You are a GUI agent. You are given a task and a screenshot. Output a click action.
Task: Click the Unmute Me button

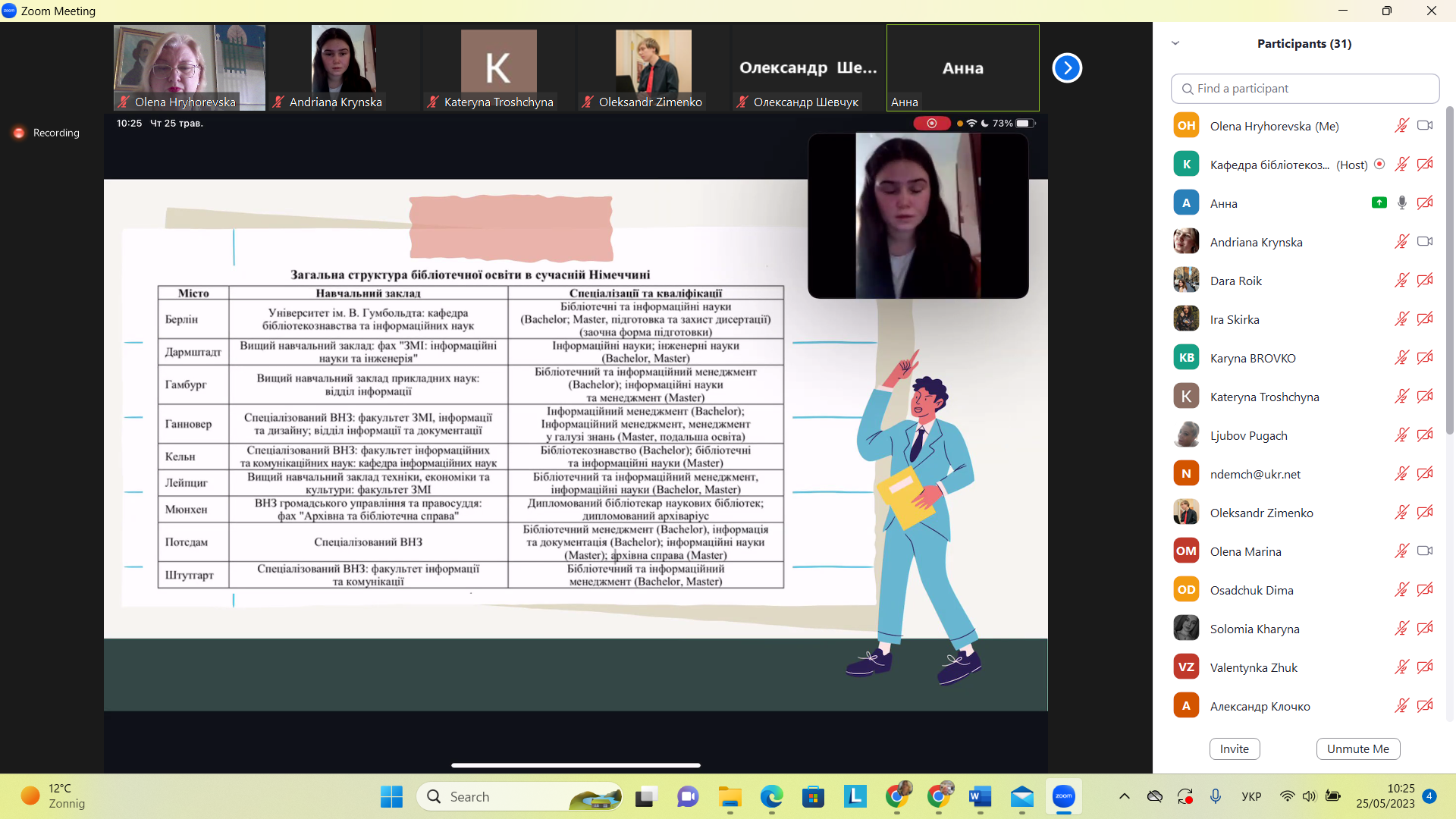pos(1357,748)
